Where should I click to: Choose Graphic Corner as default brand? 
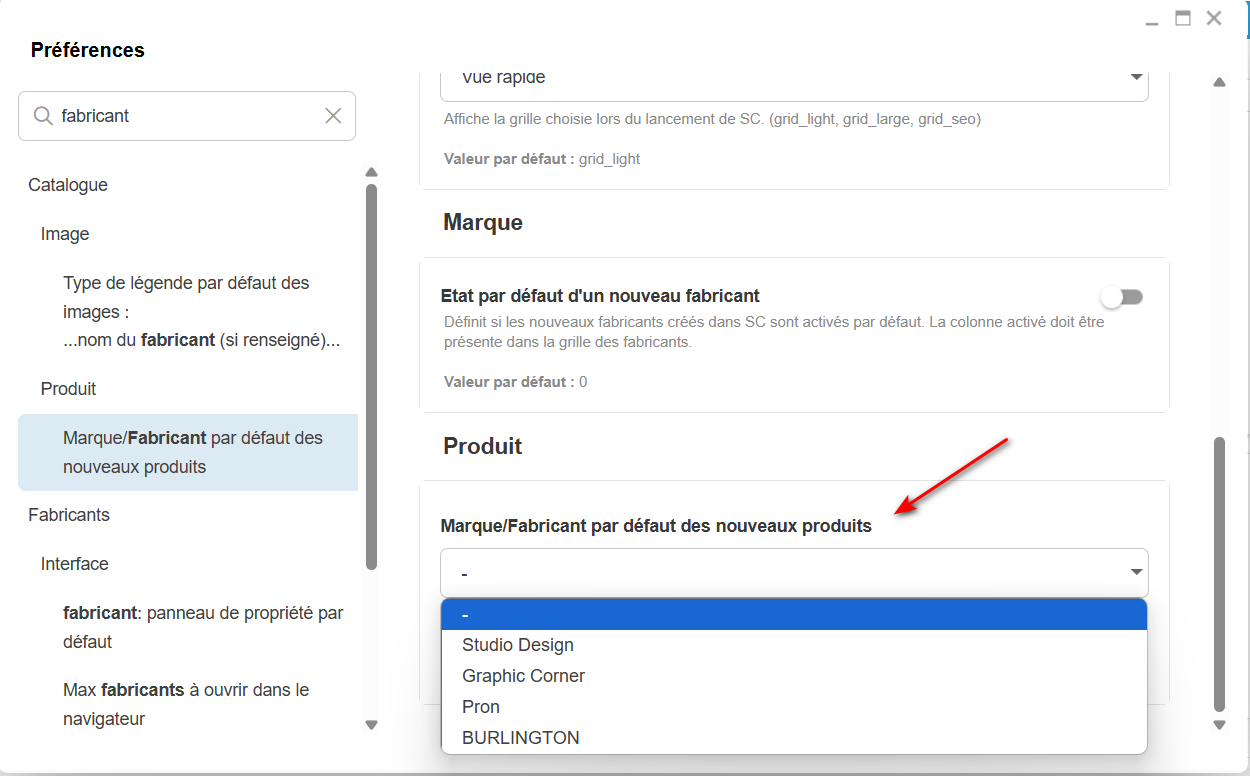pos(523,676)
